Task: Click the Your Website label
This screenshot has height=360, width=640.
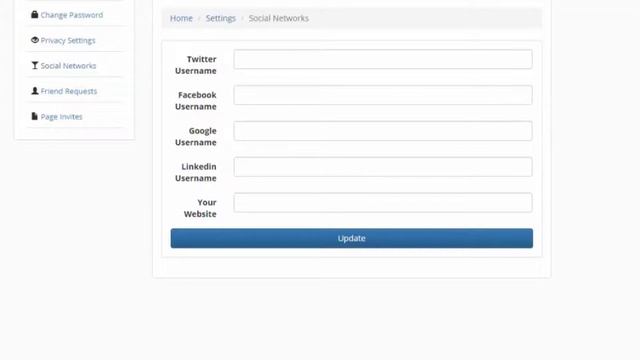Action: coord(200,208)
